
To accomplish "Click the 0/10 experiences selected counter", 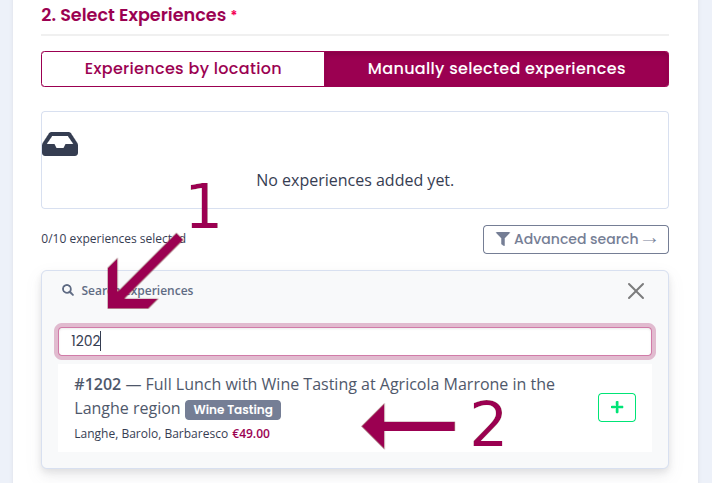I will click(113, 239).
